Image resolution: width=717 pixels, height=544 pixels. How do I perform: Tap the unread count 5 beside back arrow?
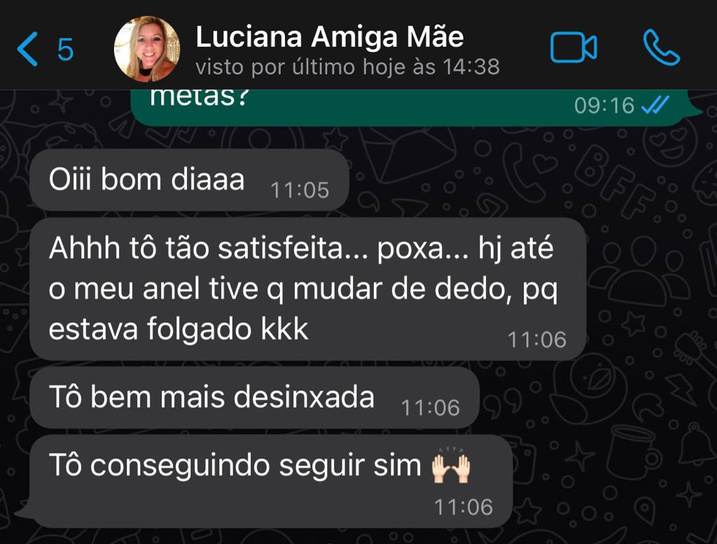65,49
